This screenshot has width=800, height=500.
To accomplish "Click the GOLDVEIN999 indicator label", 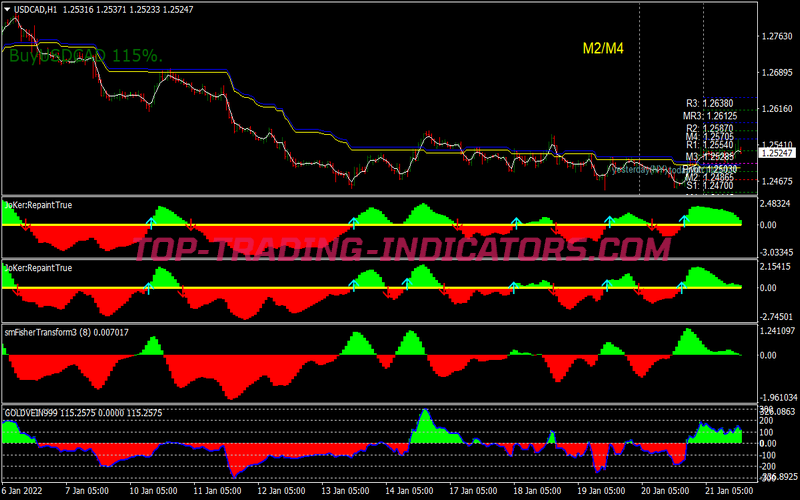I will click(83, 413).
